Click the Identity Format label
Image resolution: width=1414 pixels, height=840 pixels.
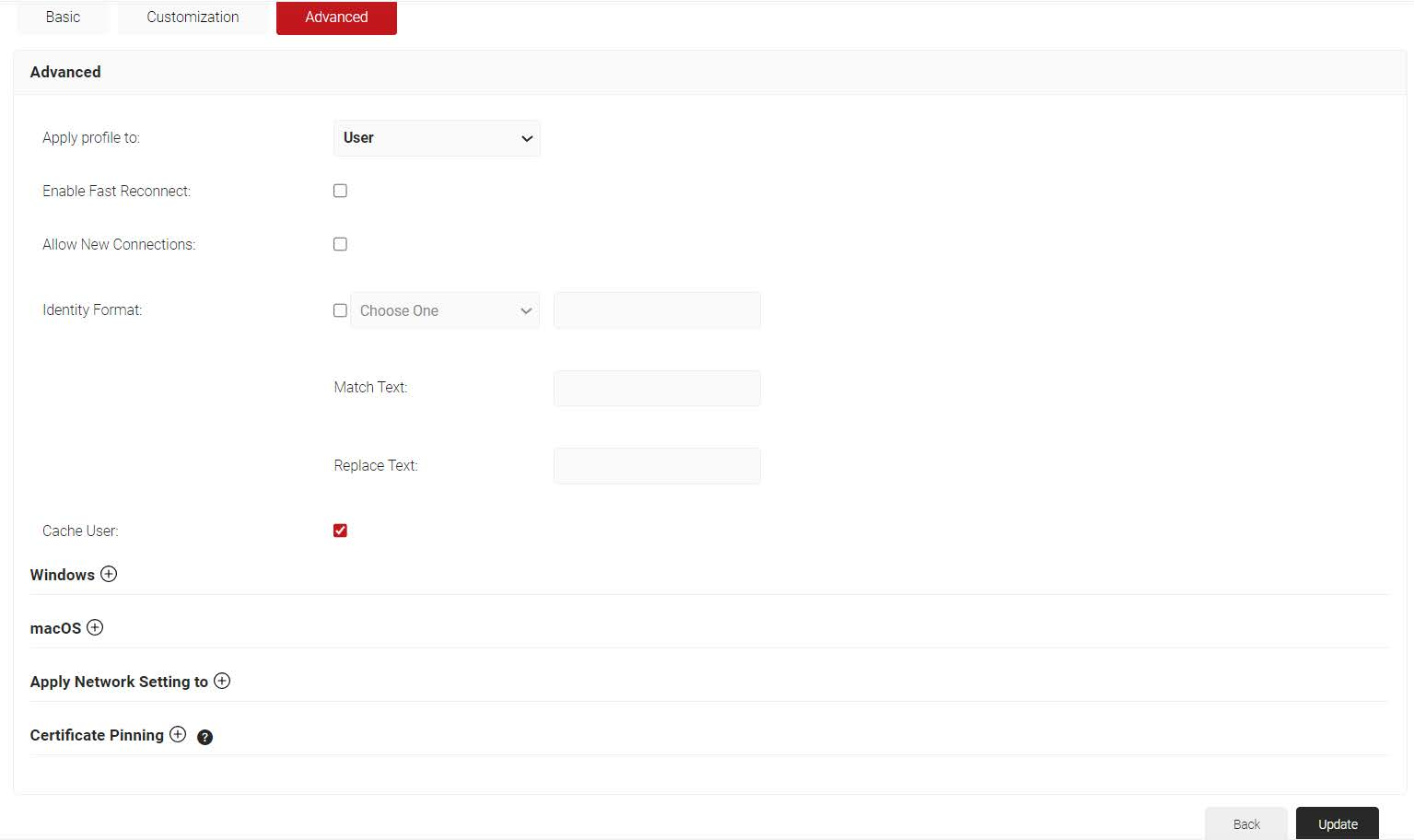point(92,309)
